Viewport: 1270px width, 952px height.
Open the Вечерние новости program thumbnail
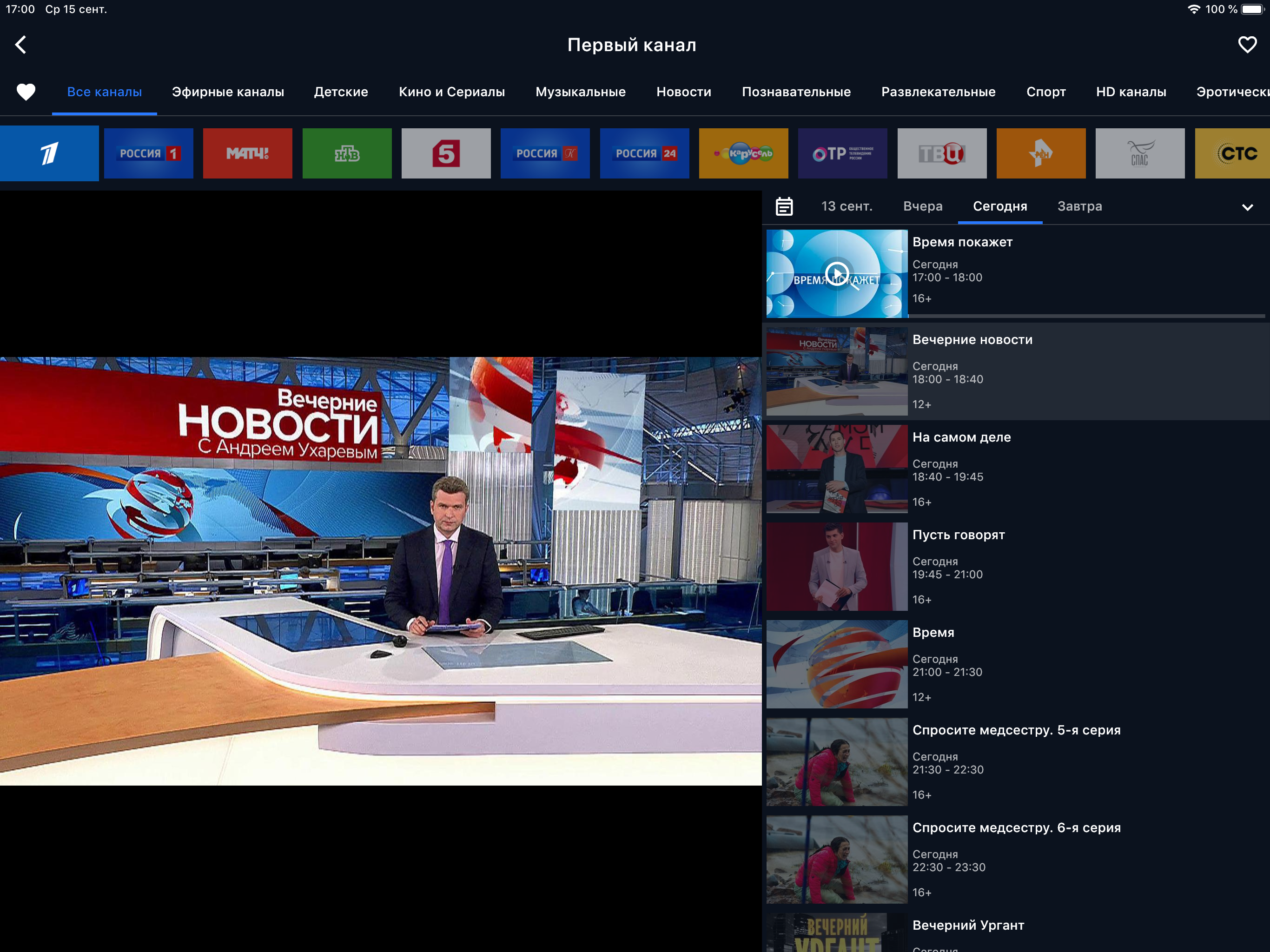[x=837, y=371]
